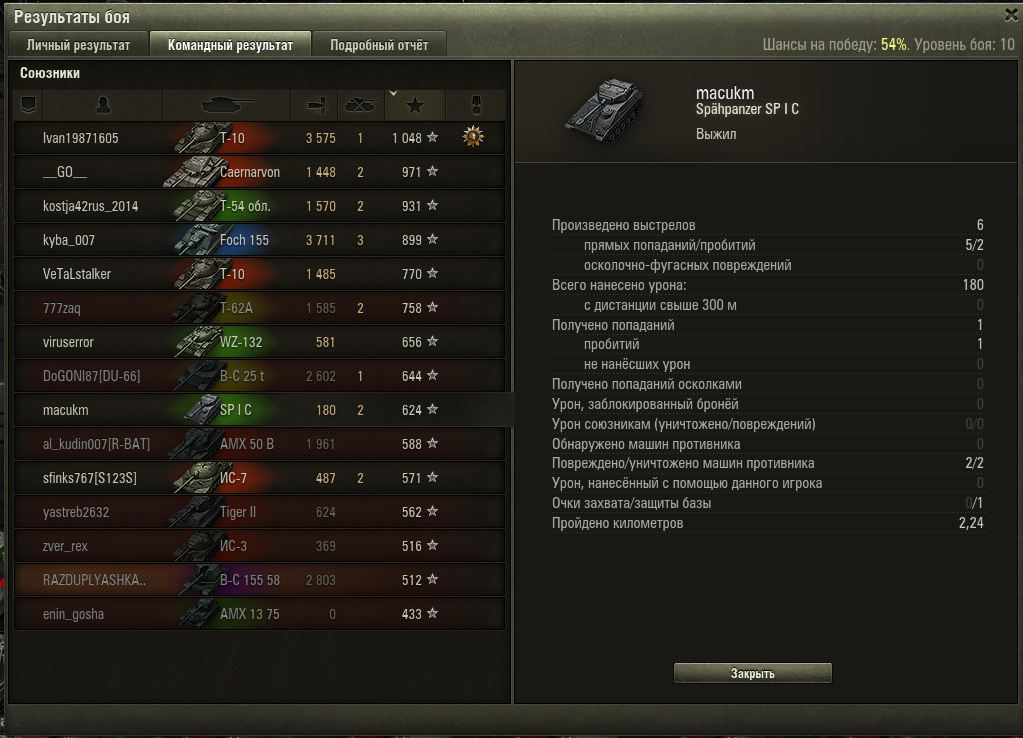Sort by platoon column icon

(x=29, y=105)
